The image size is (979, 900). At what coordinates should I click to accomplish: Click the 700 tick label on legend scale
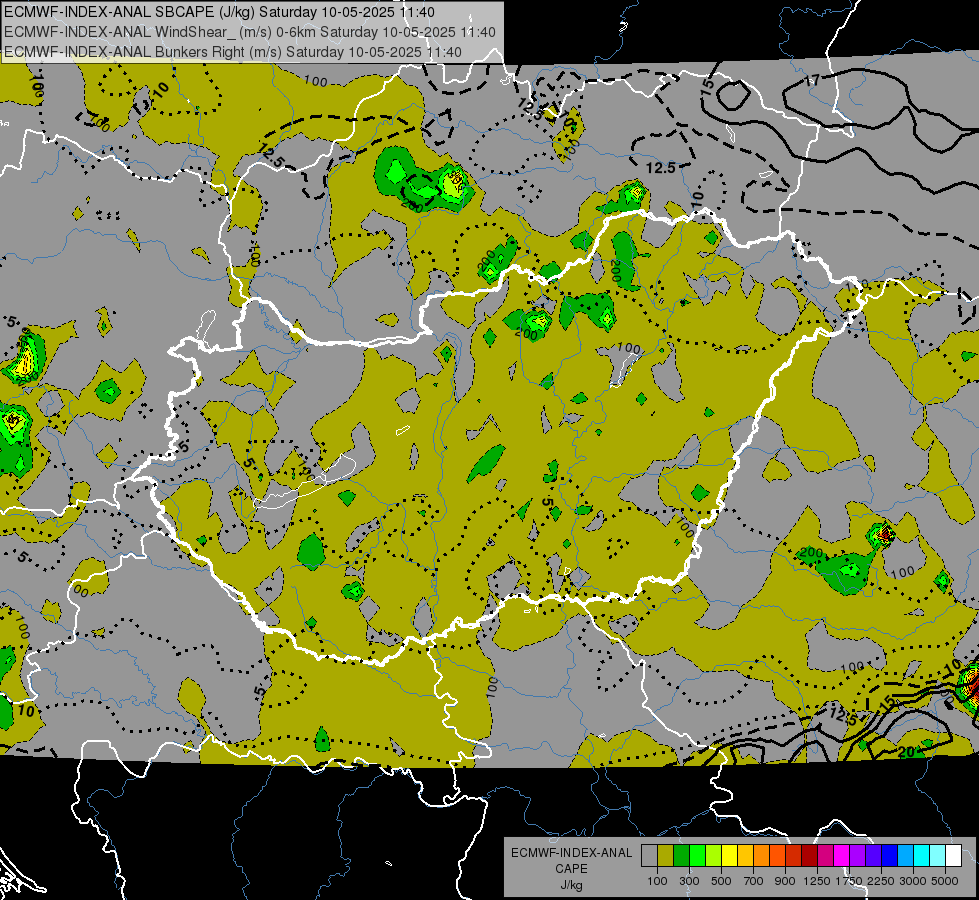coord(754,881)
